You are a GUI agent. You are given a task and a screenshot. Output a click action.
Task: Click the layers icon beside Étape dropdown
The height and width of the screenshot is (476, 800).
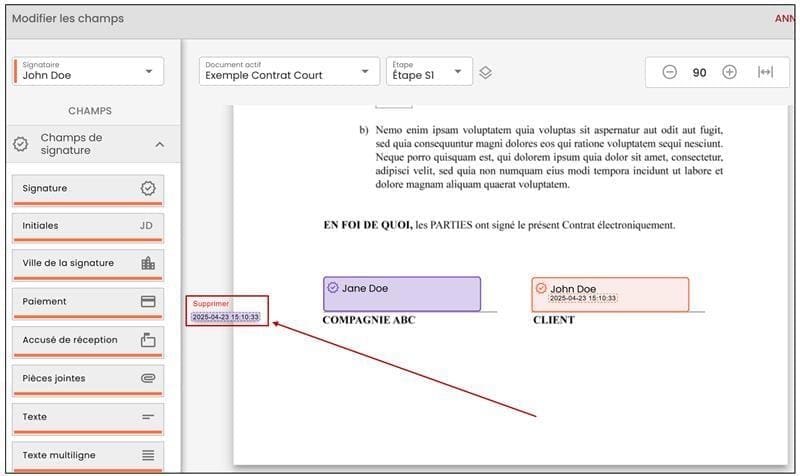pos(485,72)
